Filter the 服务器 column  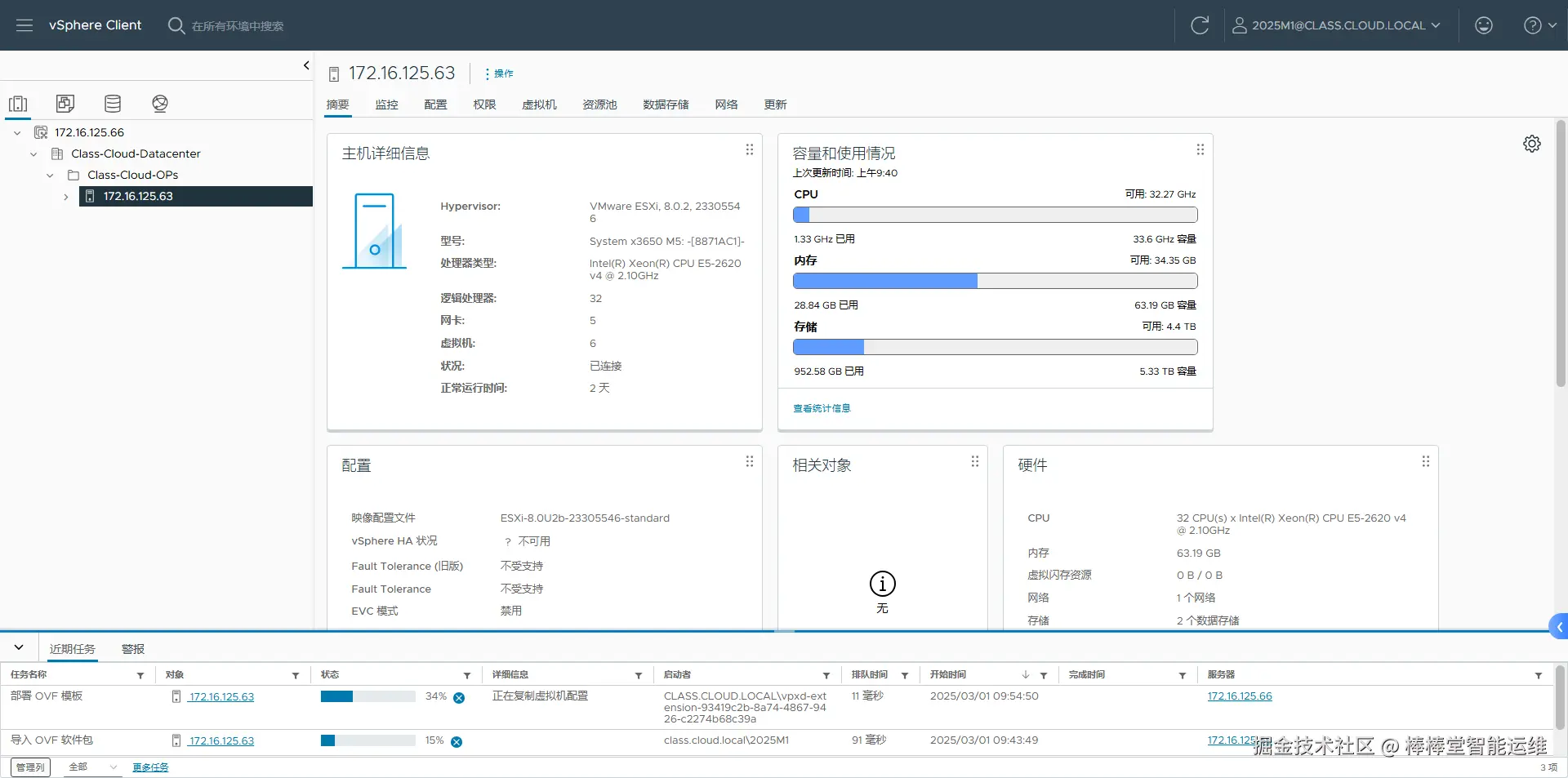pyautogui.click(x=1539, y=676)
